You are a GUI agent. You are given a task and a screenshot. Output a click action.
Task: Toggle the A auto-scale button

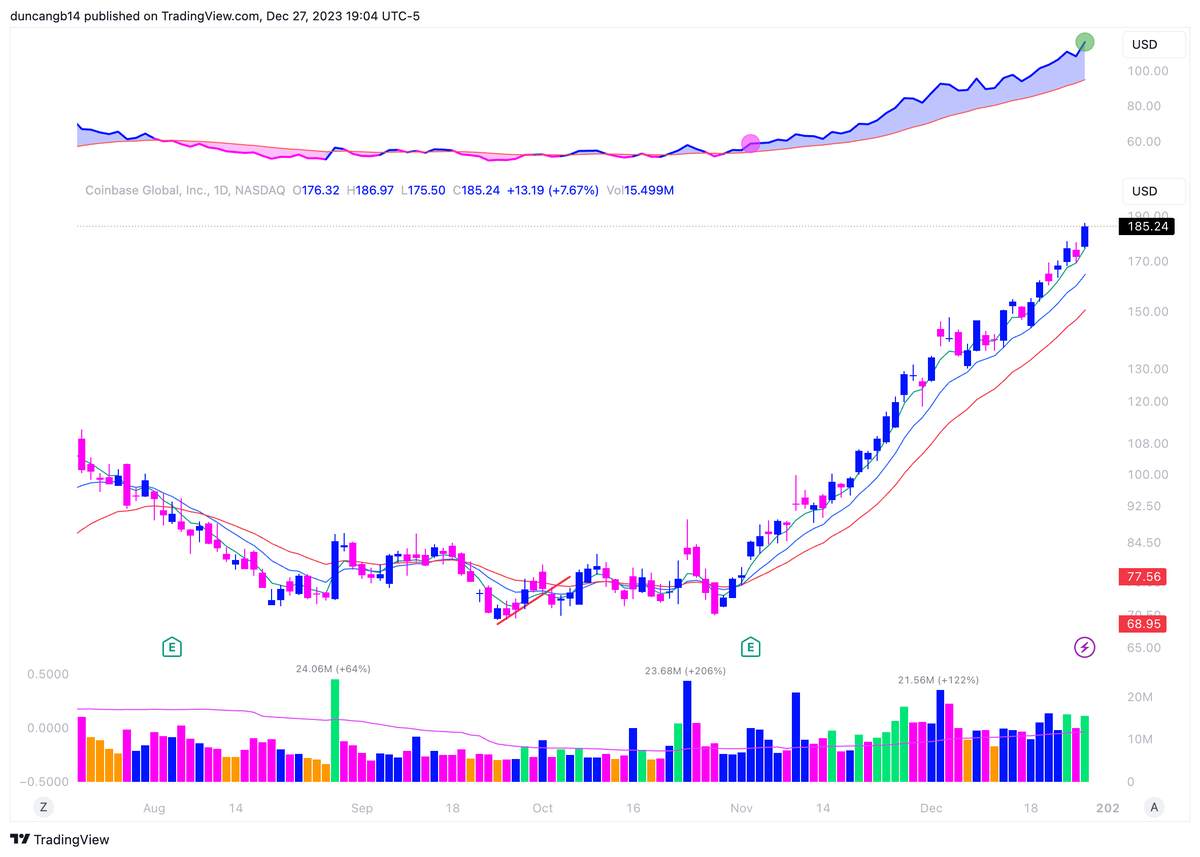click(x=1155, y=807)
